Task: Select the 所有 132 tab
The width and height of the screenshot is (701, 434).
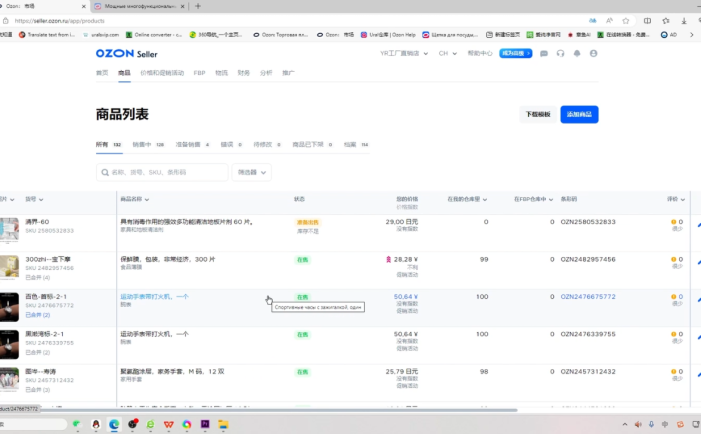Action: [x=109, y=144]
